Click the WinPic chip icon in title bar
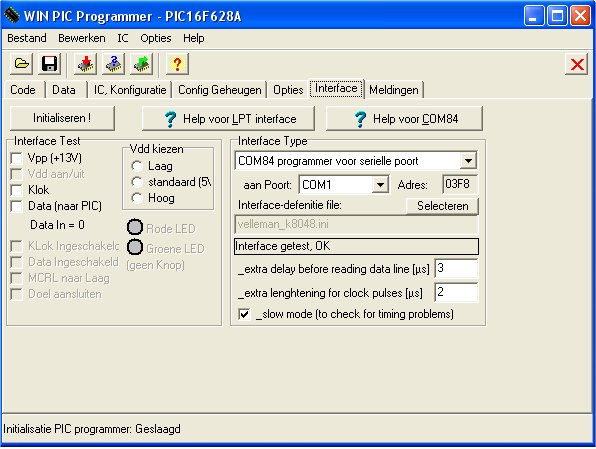 pos(12,15)
